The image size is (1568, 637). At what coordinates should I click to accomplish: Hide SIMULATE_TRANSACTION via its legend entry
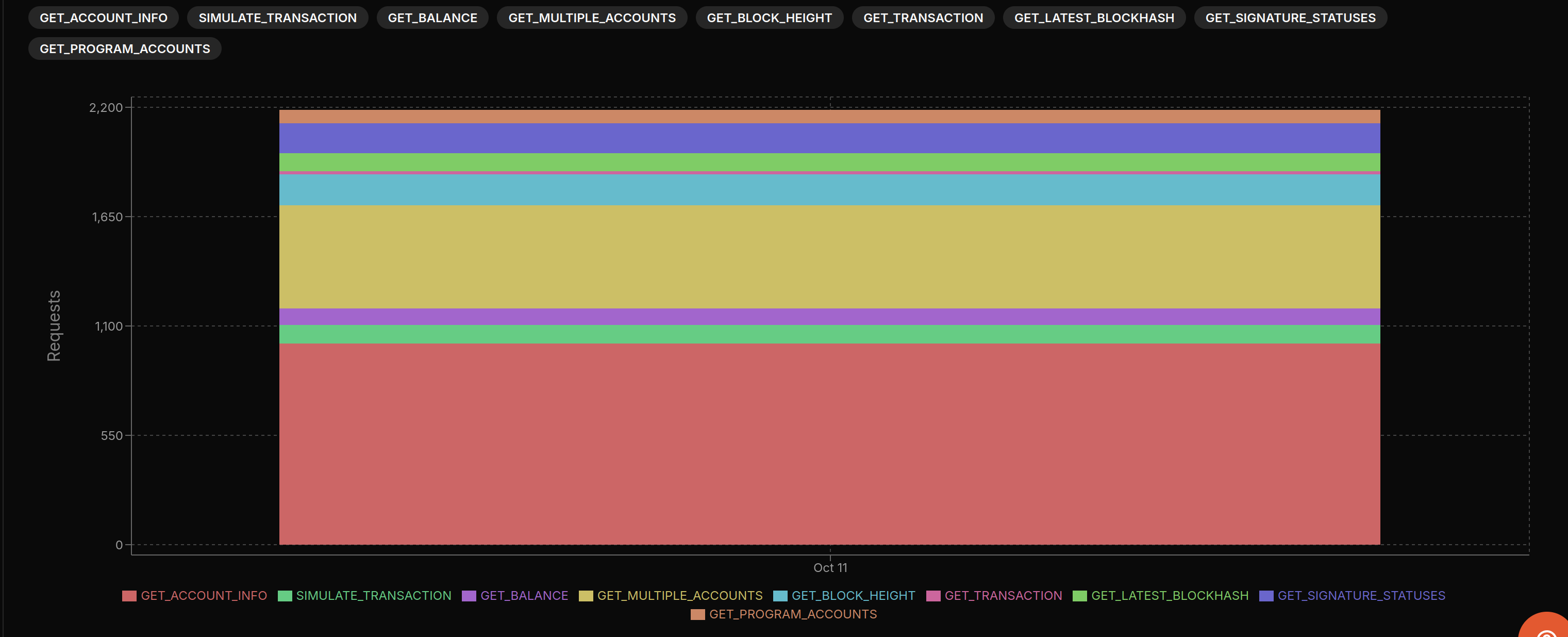(x=373, y=596)
